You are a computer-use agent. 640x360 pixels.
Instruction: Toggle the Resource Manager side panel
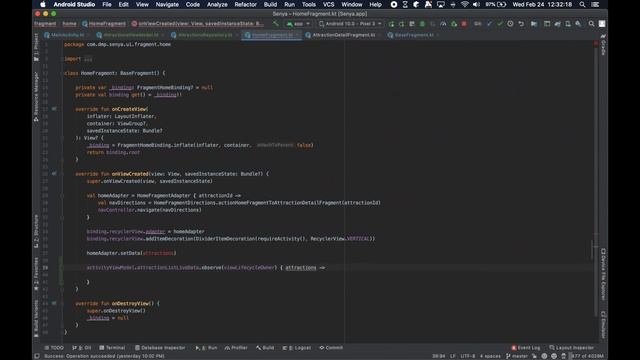36,96
